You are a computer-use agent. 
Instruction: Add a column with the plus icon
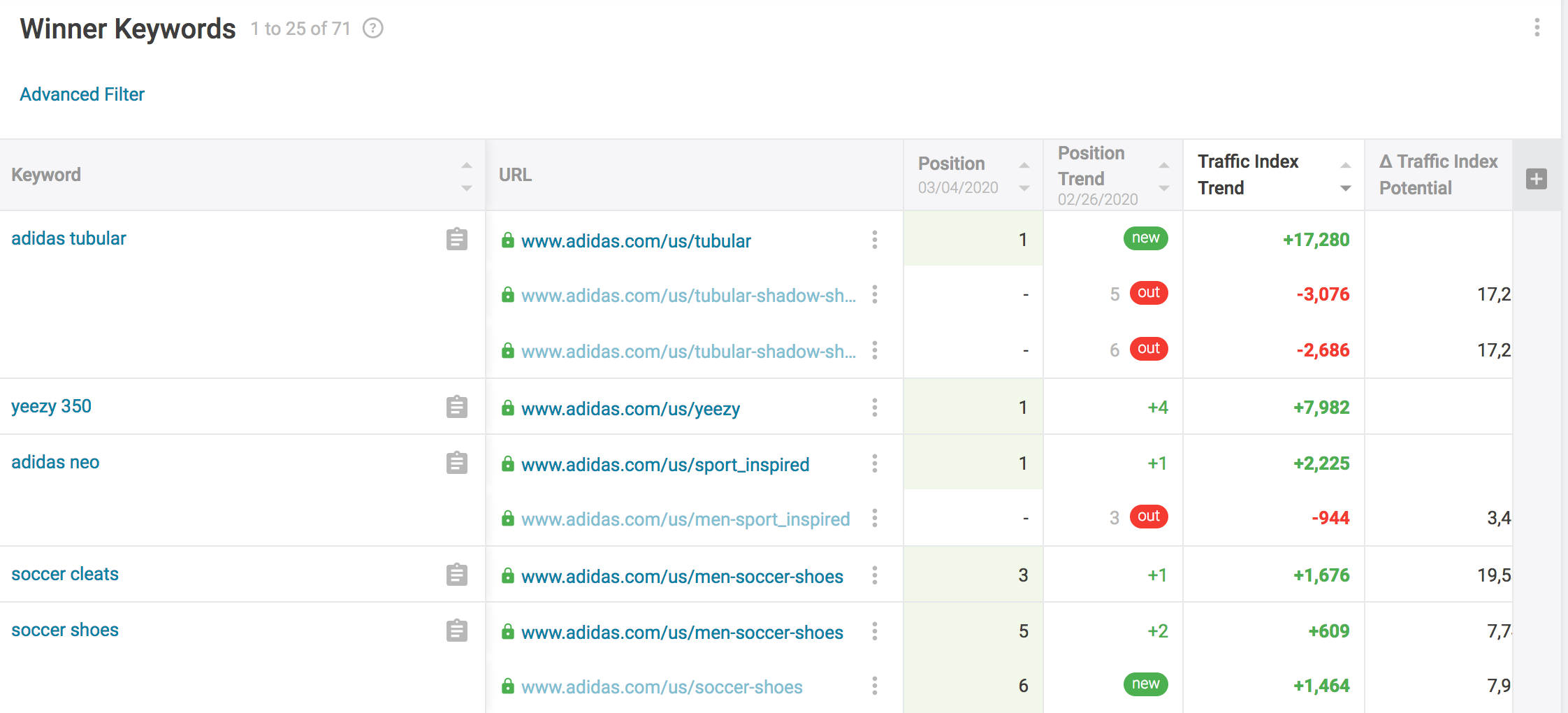pos(1536,179)
